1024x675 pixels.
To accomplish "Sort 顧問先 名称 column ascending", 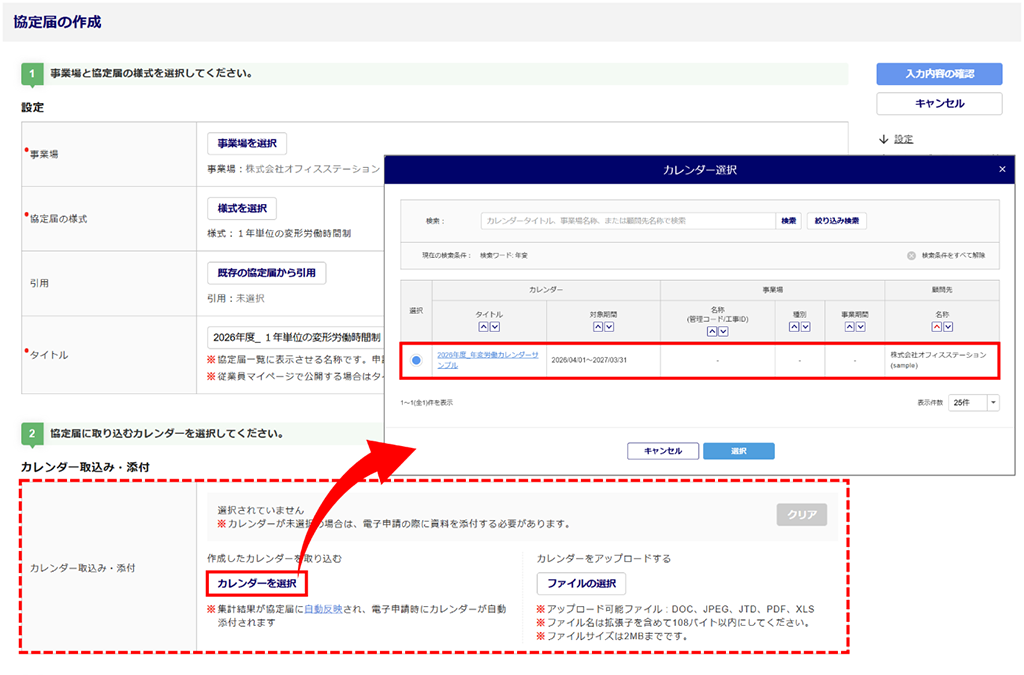I will (936, 327).
